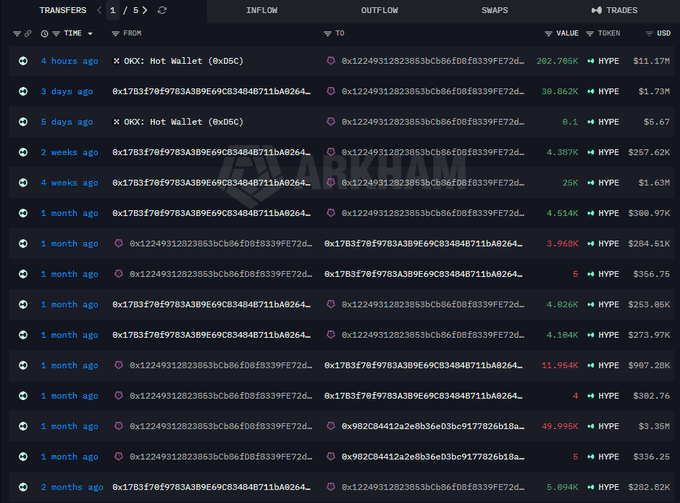Open '4 weeks ago' transaction link
This screenshot has height=503, width=680.
(x=69, y=183)
